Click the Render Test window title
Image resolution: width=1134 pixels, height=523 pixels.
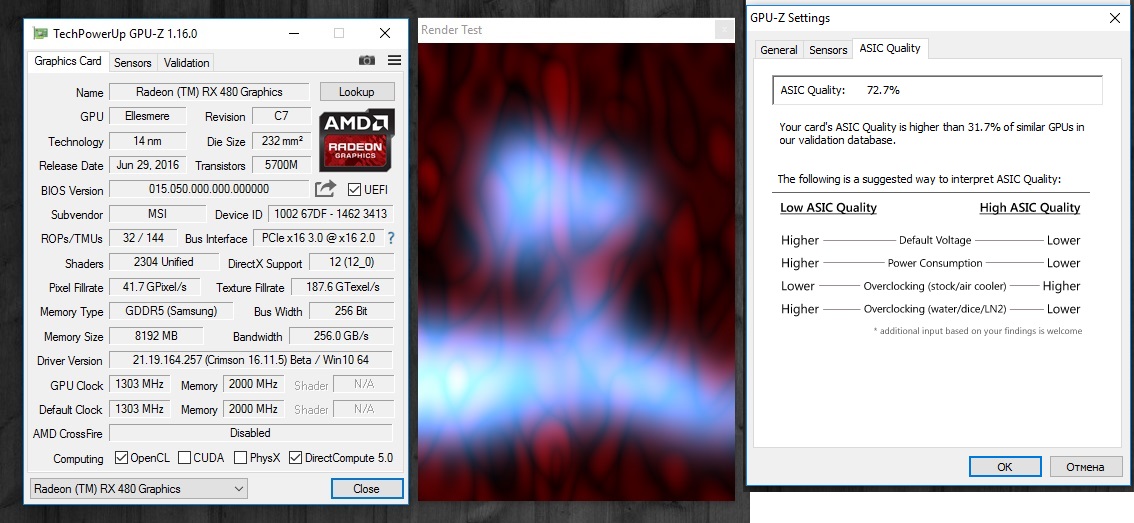tap(451, 30)
